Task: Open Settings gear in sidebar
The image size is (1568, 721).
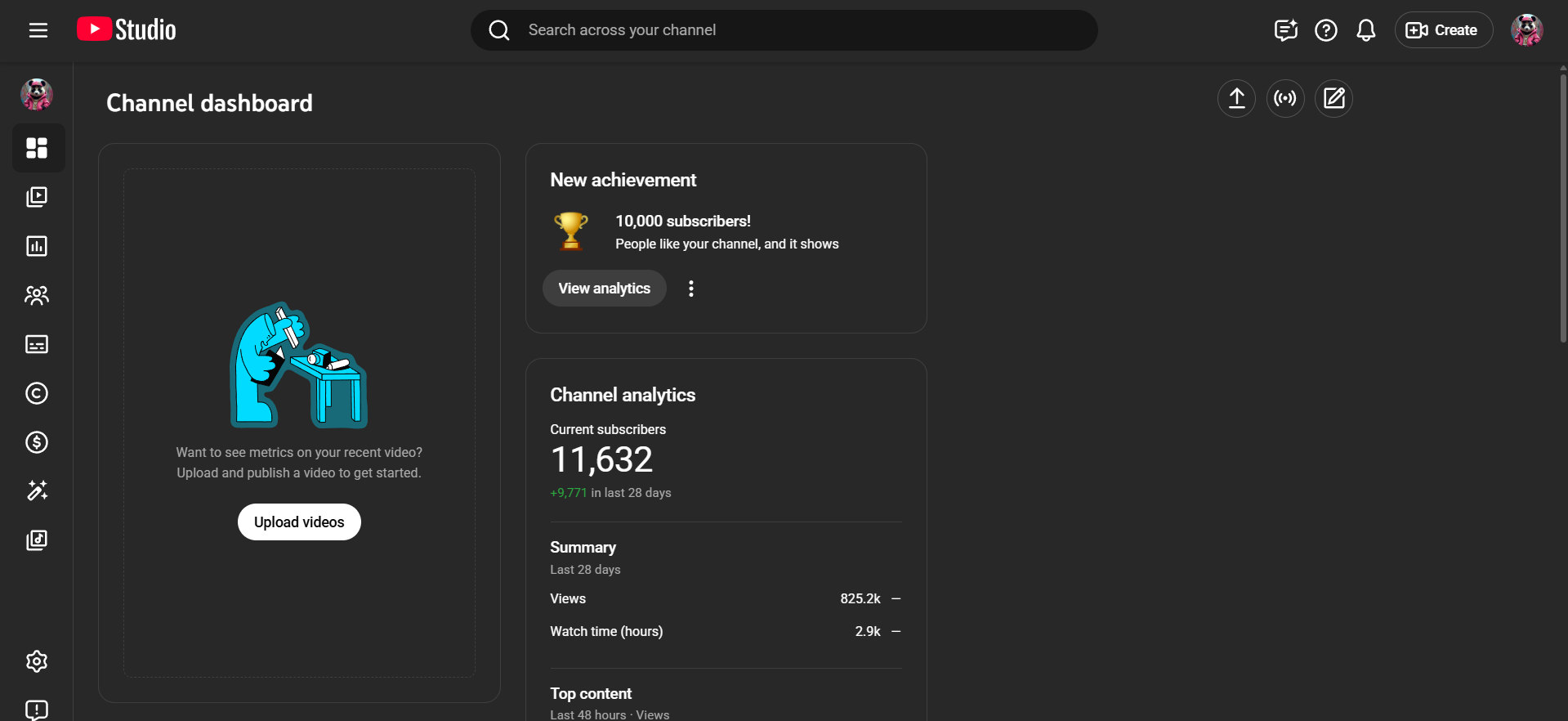Action: point(37,661)
